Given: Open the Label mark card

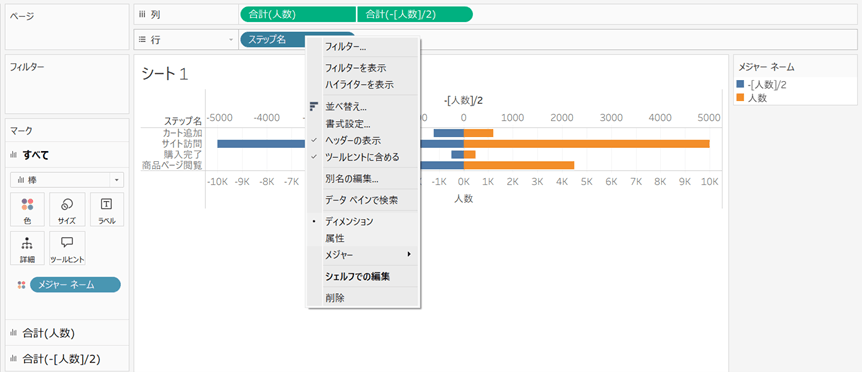Looking at the screenshot, I should tap(106, 209).
